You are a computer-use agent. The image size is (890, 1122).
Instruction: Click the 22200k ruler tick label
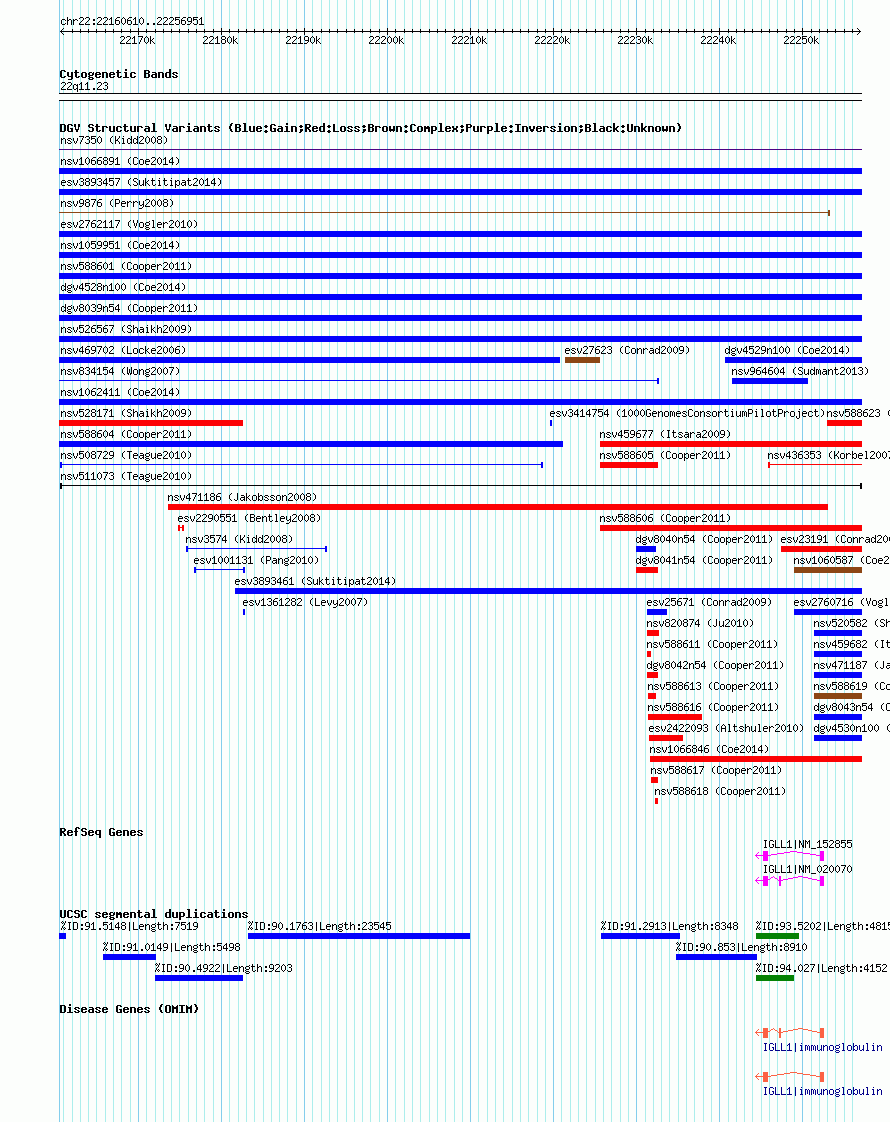click(x=386, y=40)
